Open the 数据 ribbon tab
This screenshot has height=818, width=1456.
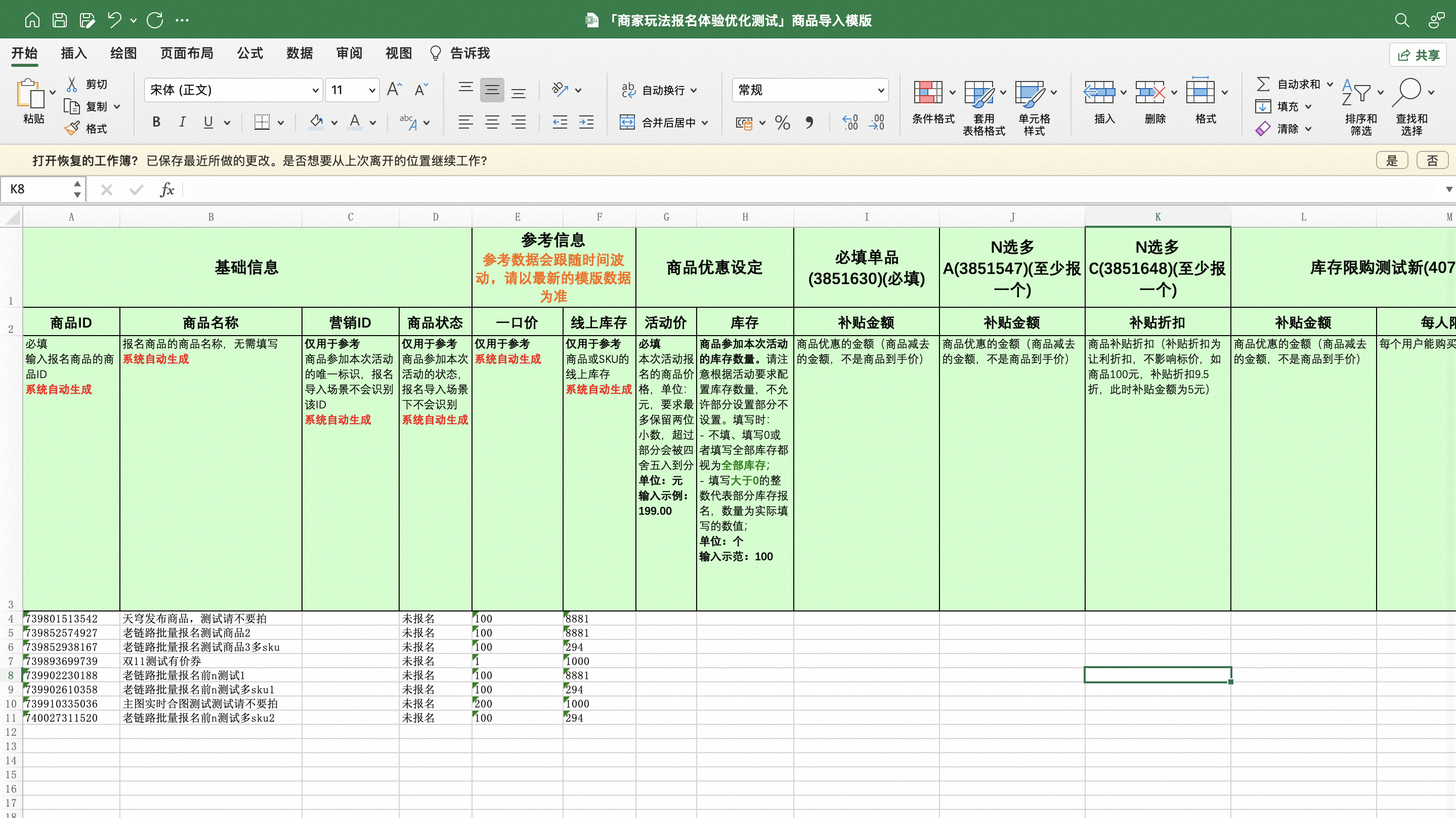(x=299, y=53)
